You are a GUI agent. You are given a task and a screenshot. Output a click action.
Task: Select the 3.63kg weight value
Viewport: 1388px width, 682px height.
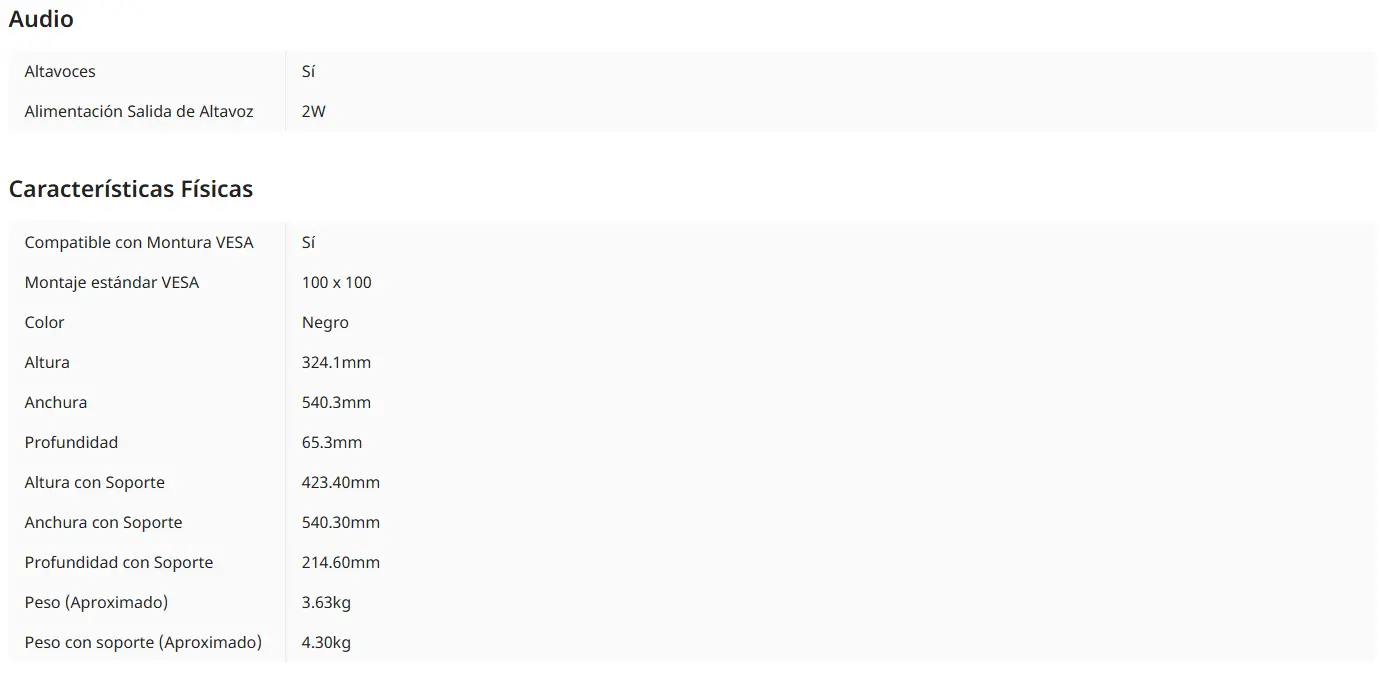[326, 603]
